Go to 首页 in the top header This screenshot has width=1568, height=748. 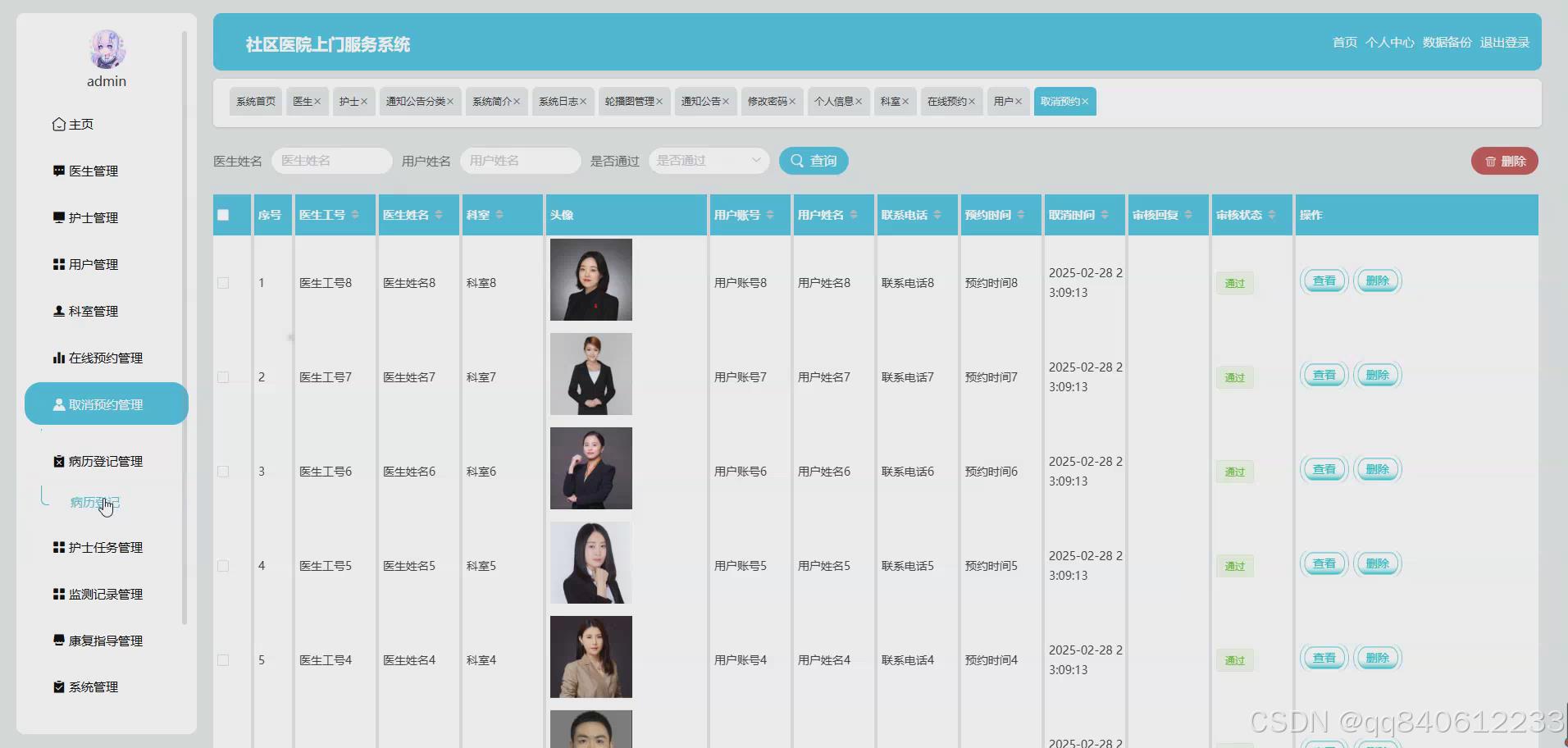[1345, 43]
